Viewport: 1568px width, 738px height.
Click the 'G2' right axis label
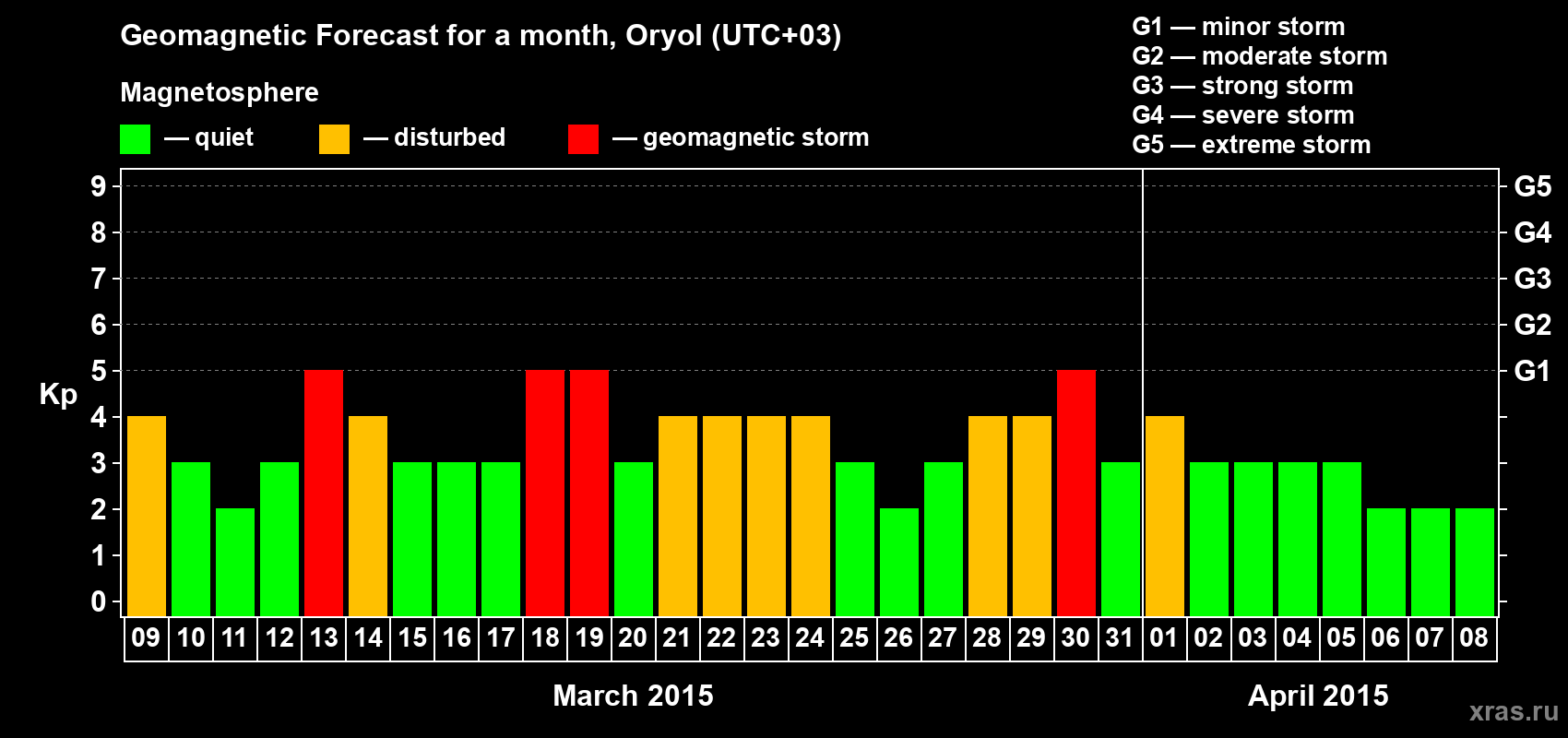click(x=1533, y=325)
